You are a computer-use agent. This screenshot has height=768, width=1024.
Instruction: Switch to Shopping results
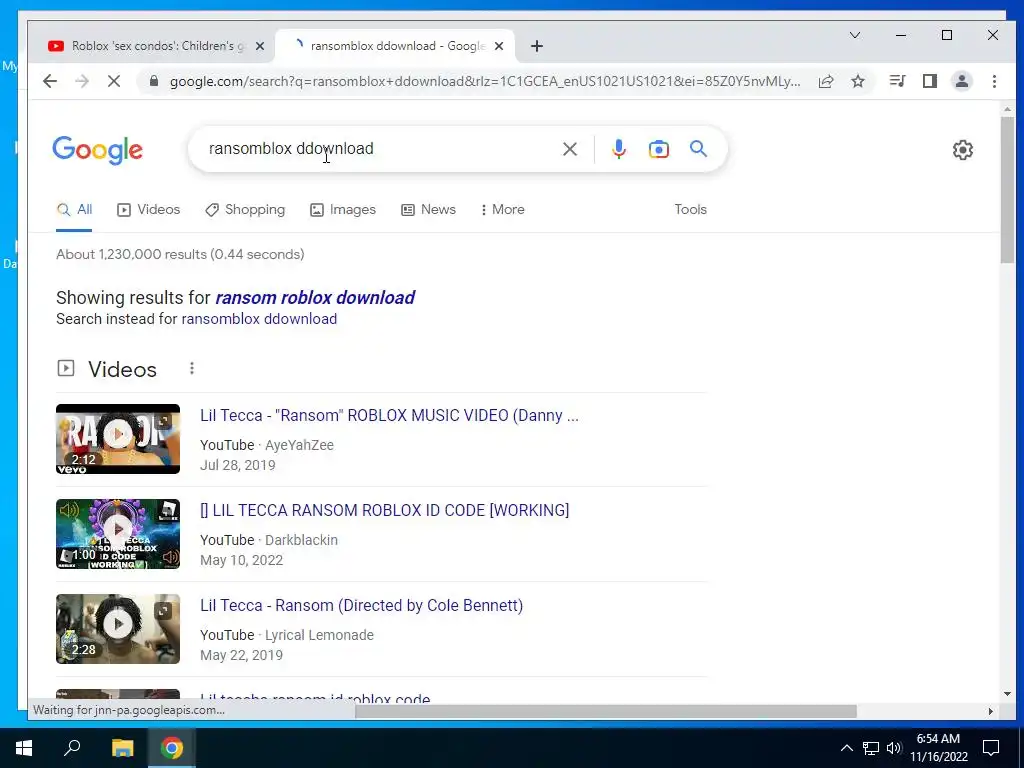[245, 210]
